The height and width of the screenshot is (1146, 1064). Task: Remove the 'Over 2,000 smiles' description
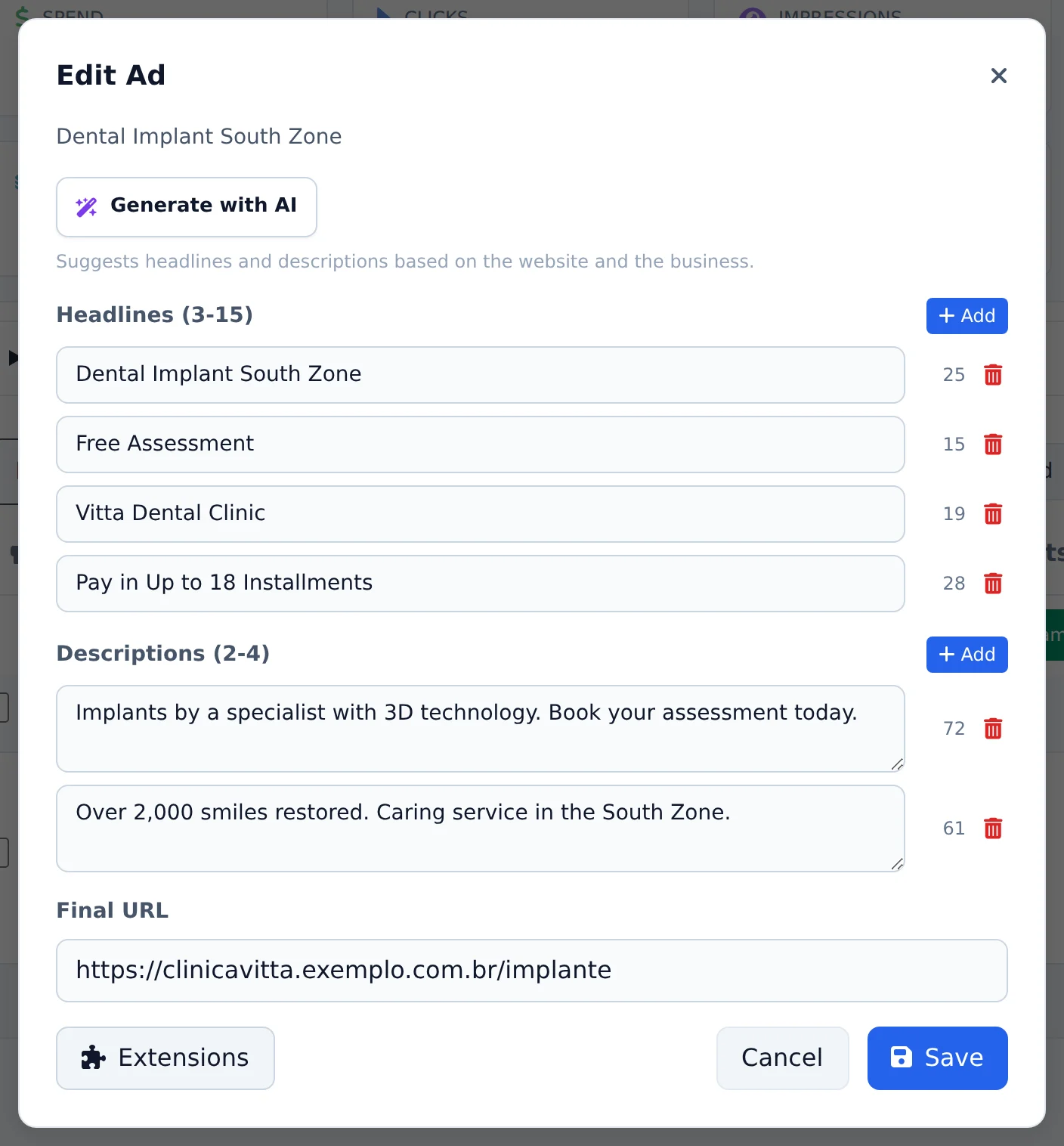click(x=993, y=829)
